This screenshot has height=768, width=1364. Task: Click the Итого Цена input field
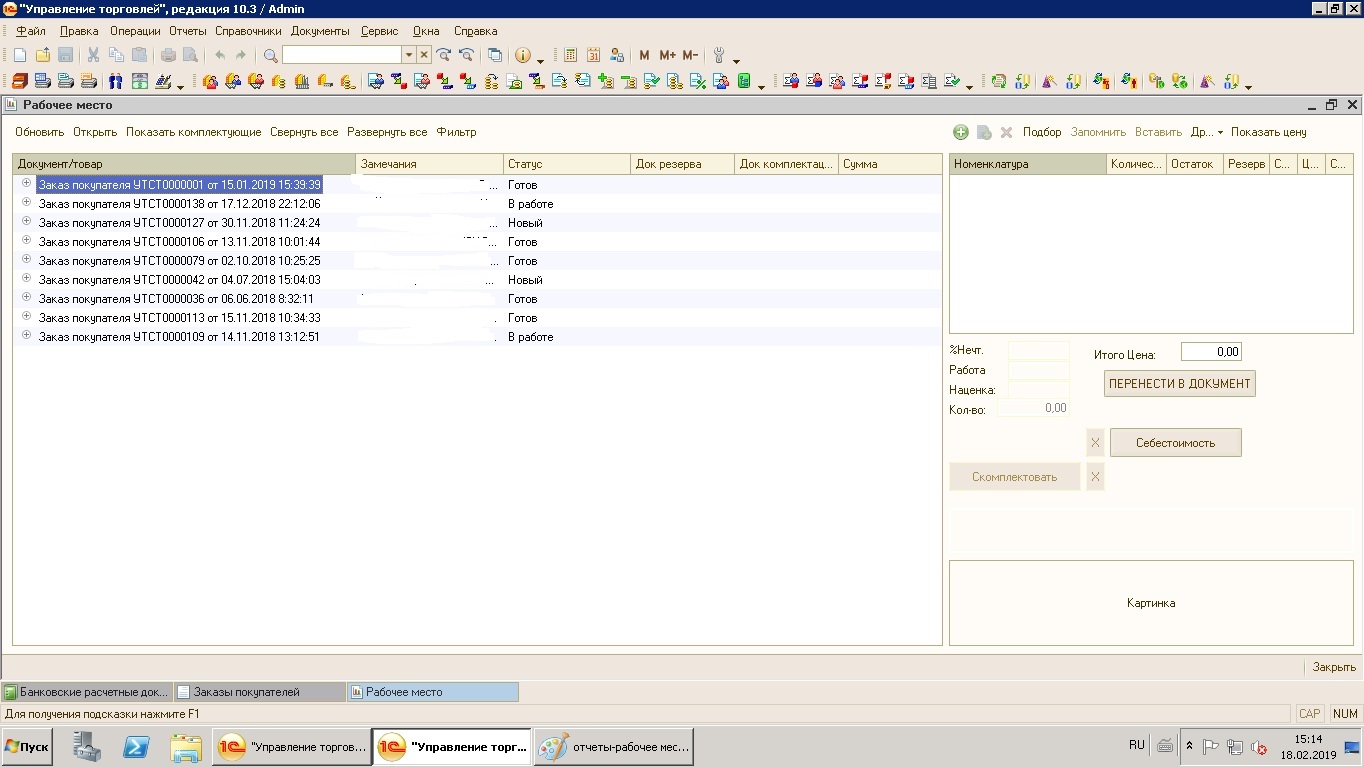tap(1211, 352)
